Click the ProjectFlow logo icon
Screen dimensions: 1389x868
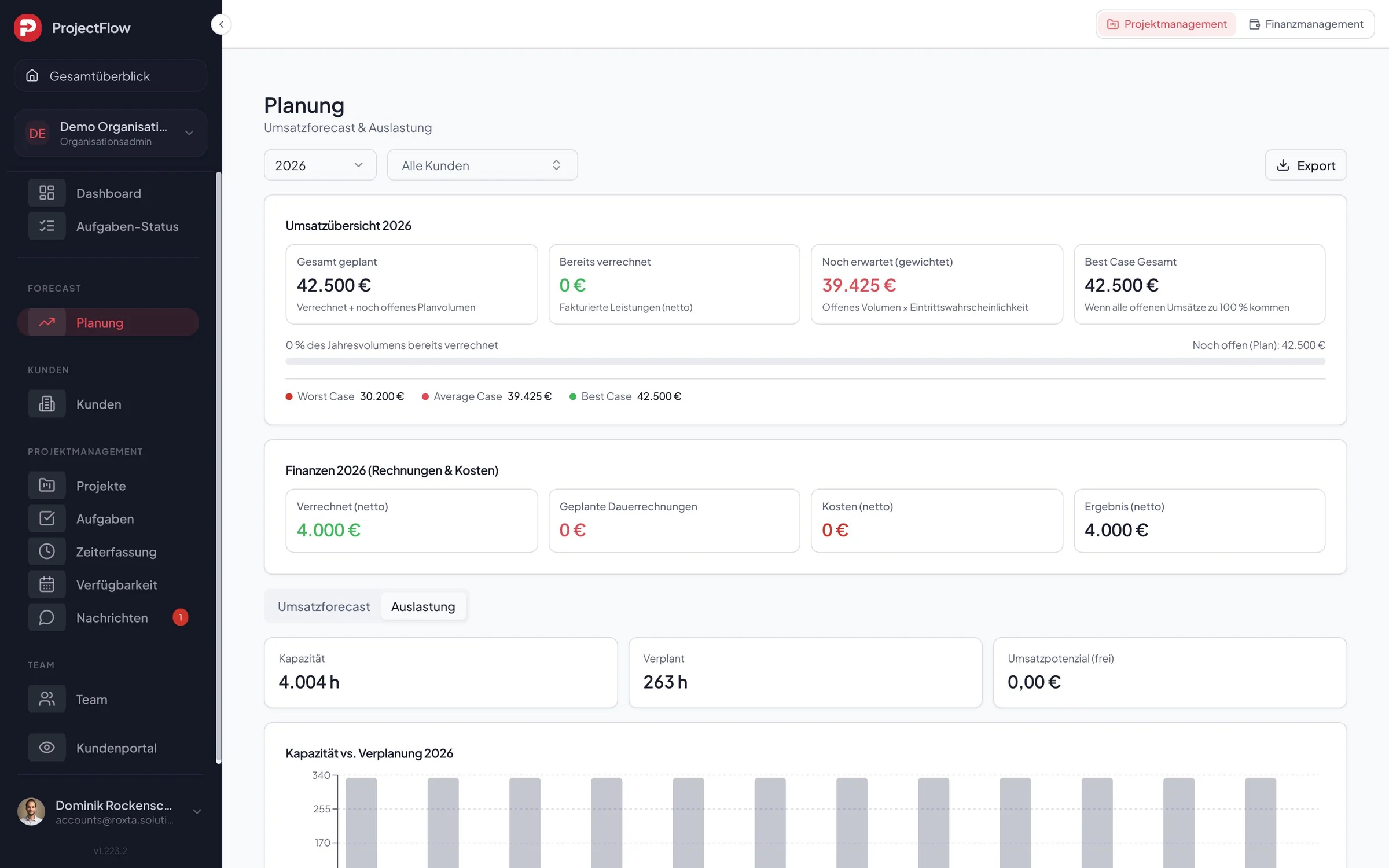(x=27, y=27)
